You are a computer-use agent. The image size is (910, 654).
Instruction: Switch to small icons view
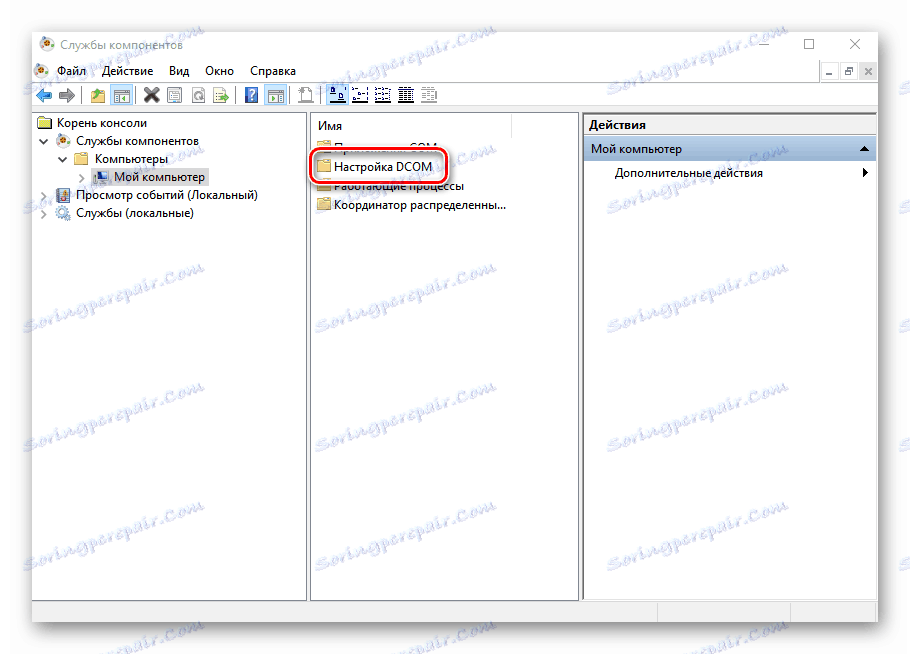(x=360, y=95)
